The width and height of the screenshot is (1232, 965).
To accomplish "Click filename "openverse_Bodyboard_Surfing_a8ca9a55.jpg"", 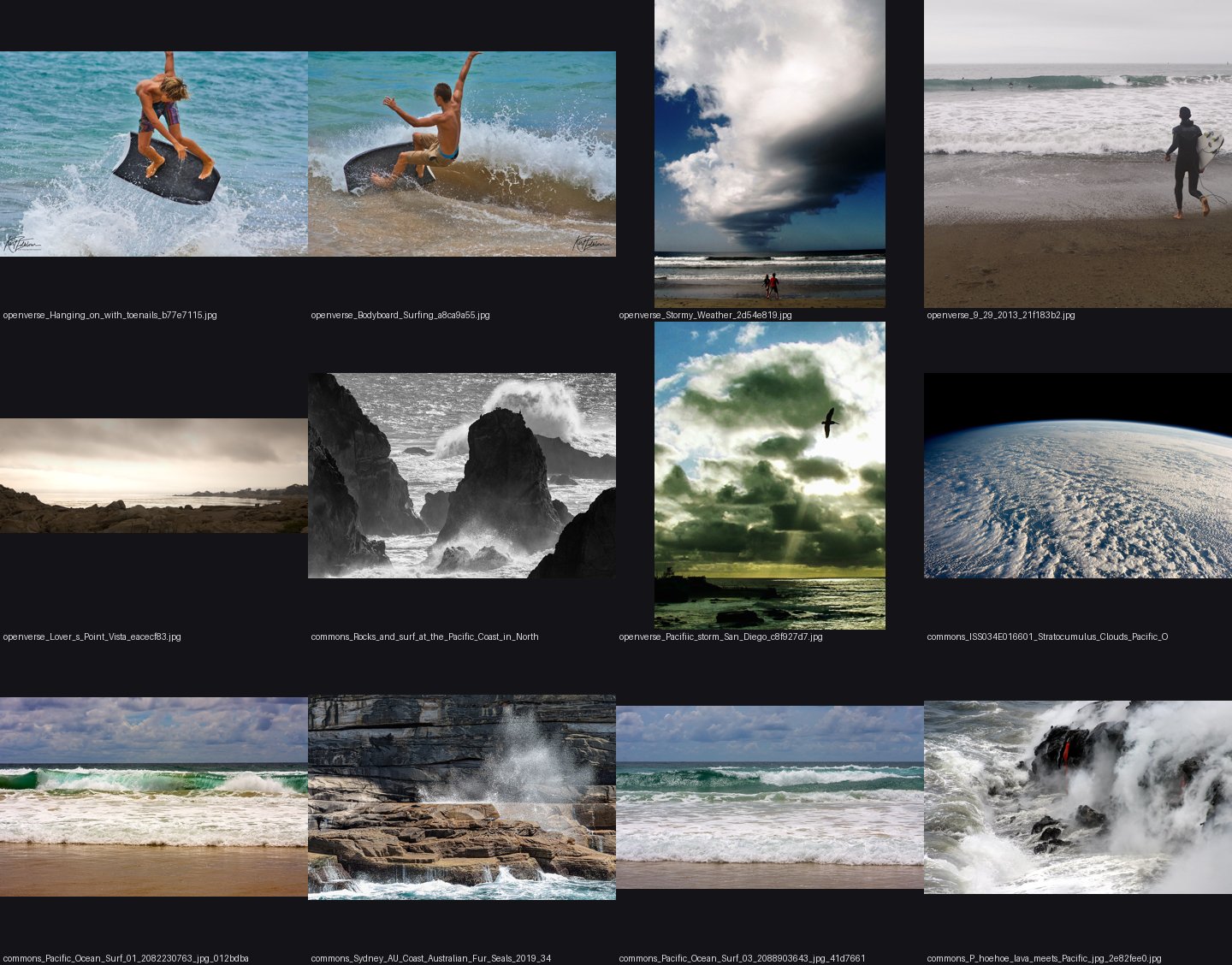I will click(400, 315).
